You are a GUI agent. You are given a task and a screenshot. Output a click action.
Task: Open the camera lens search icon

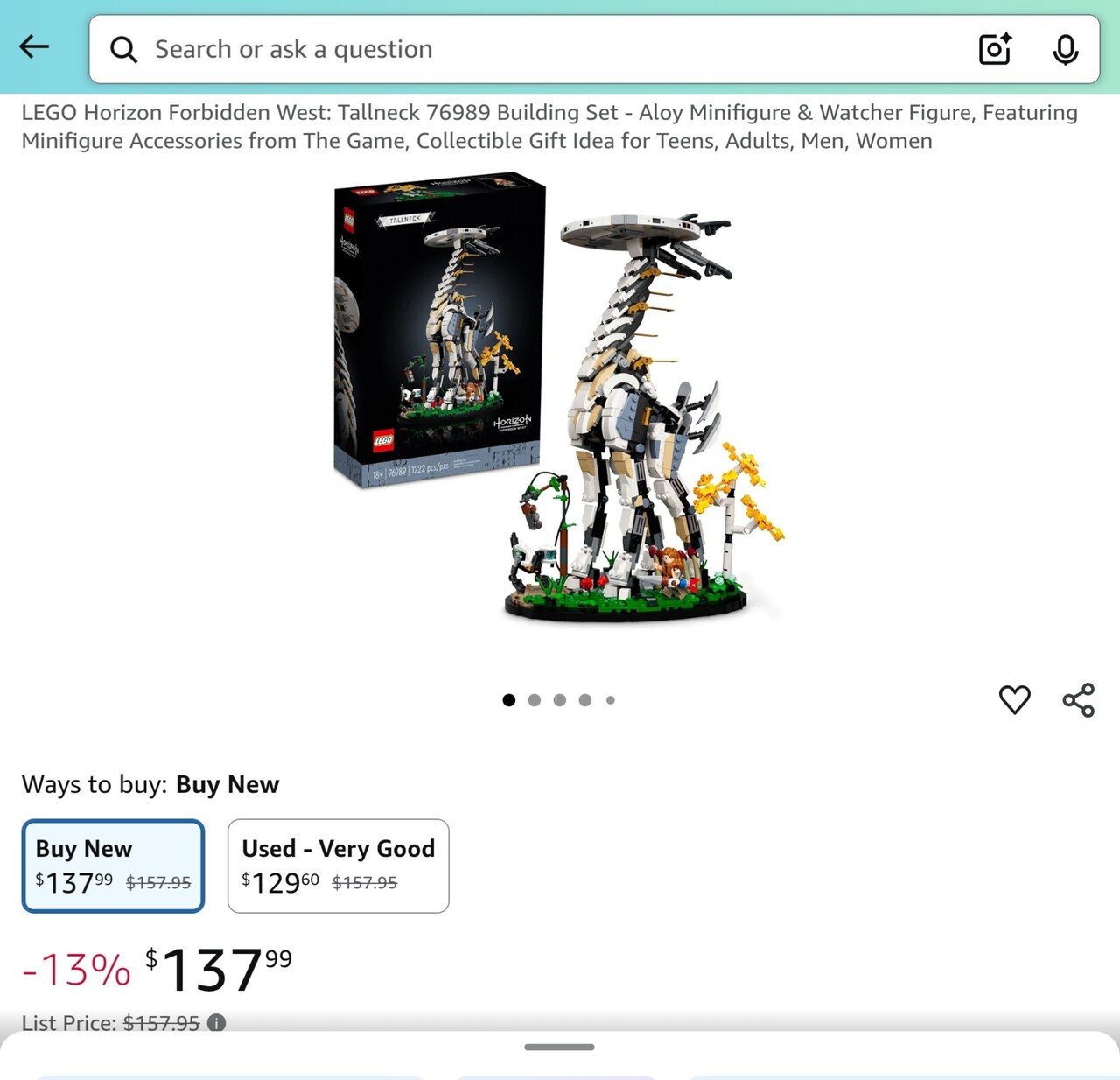tap(995, 49)
